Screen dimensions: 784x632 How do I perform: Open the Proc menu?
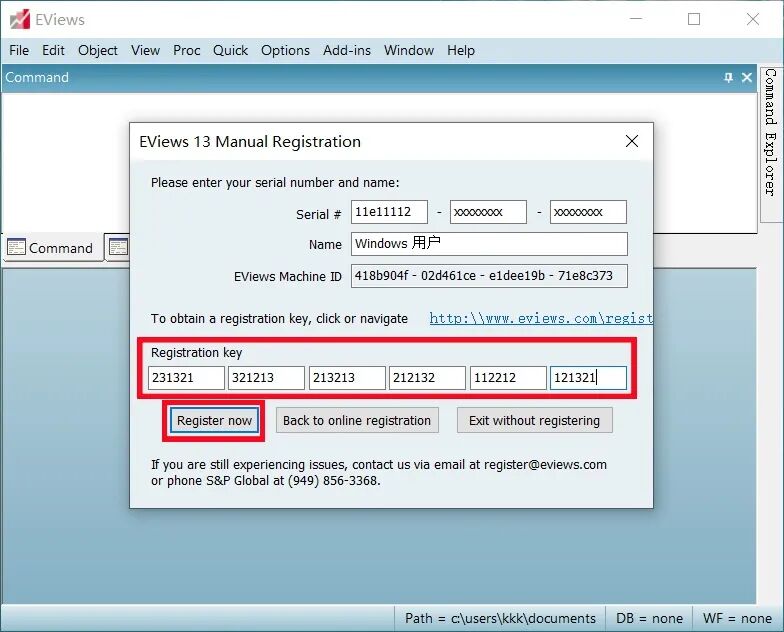tap(186, 50)
